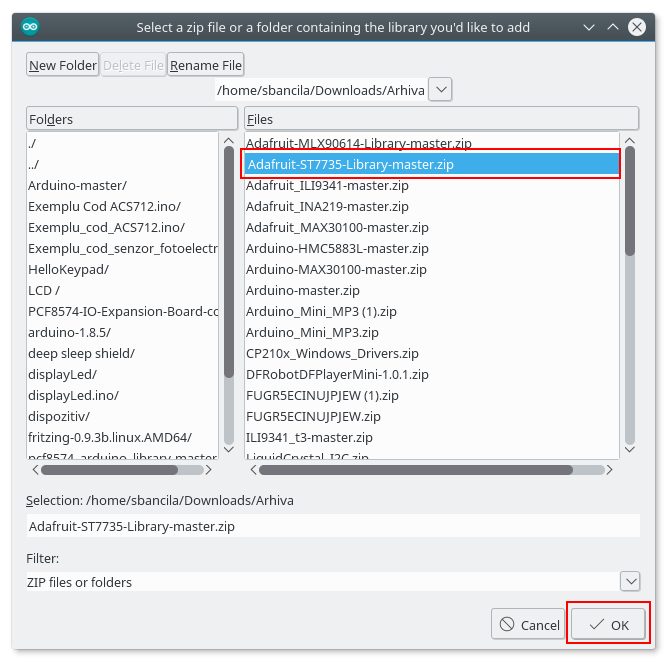Click Files list vertical scrollbar thumb

tap(629, 201)
